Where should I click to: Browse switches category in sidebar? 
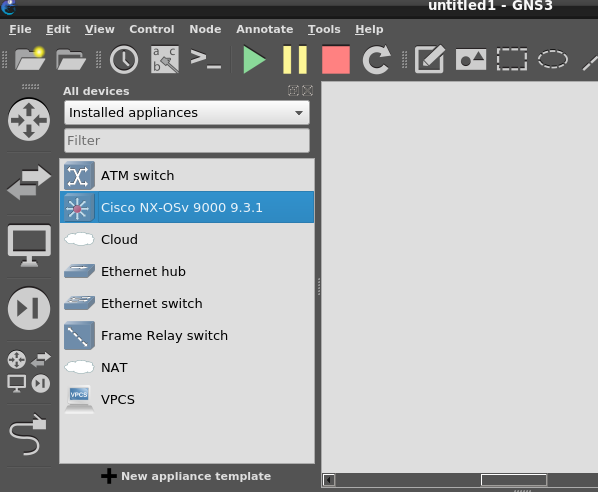pos(29,182)
